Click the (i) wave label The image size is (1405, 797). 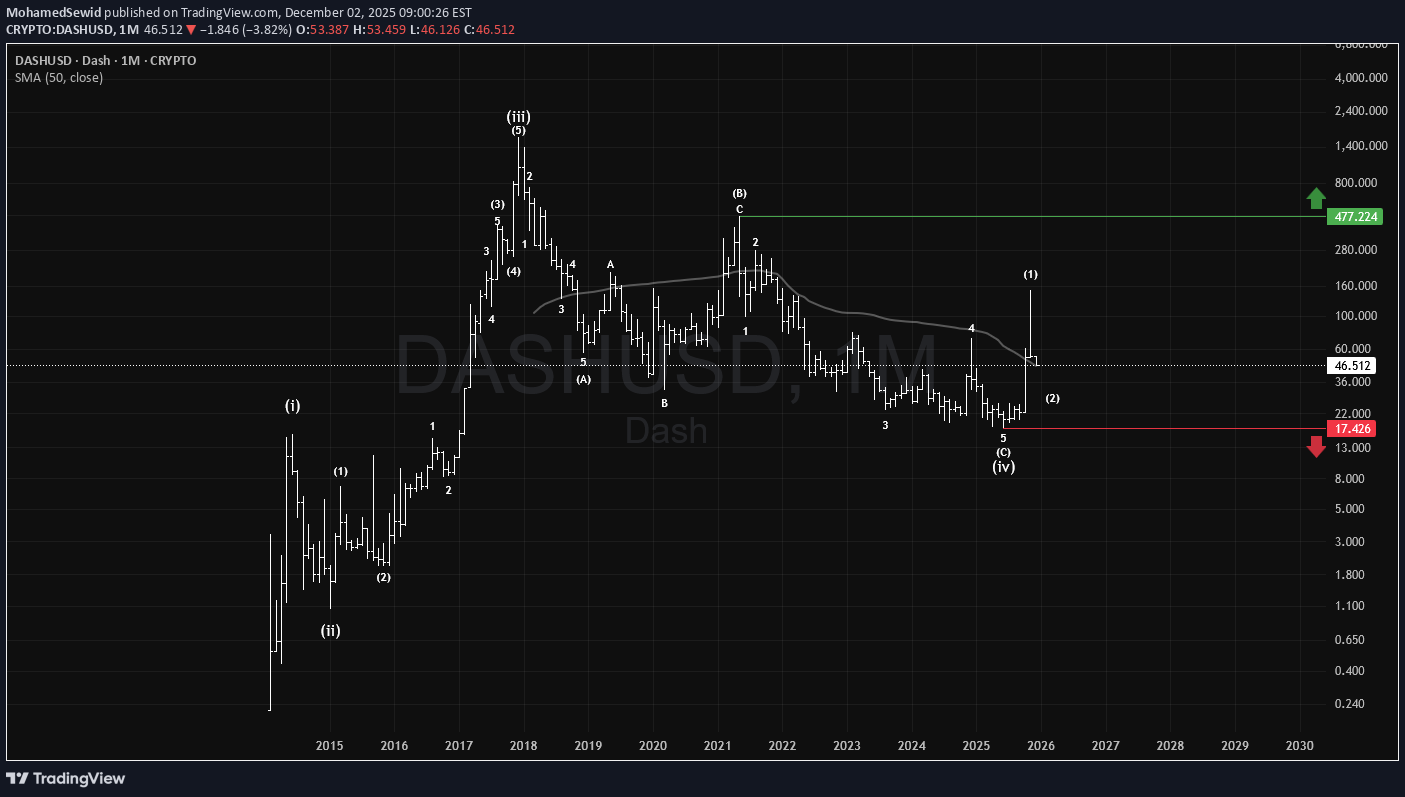coord(292,405)
